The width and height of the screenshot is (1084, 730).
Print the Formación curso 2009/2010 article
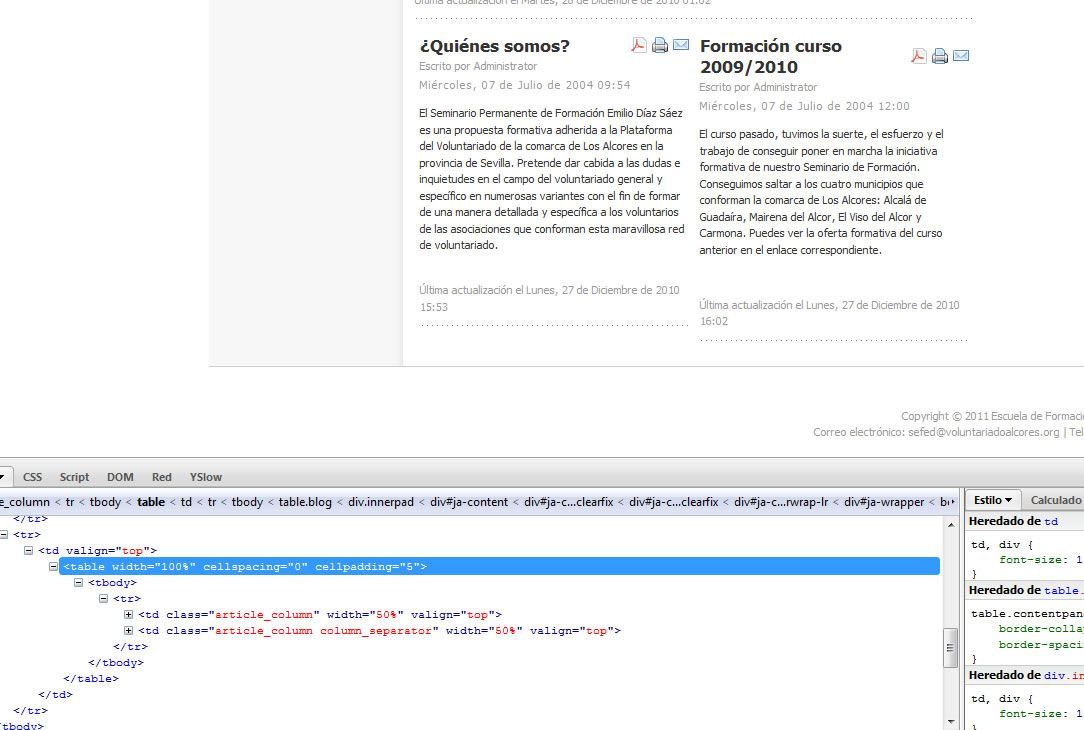[x=940, y=56]
